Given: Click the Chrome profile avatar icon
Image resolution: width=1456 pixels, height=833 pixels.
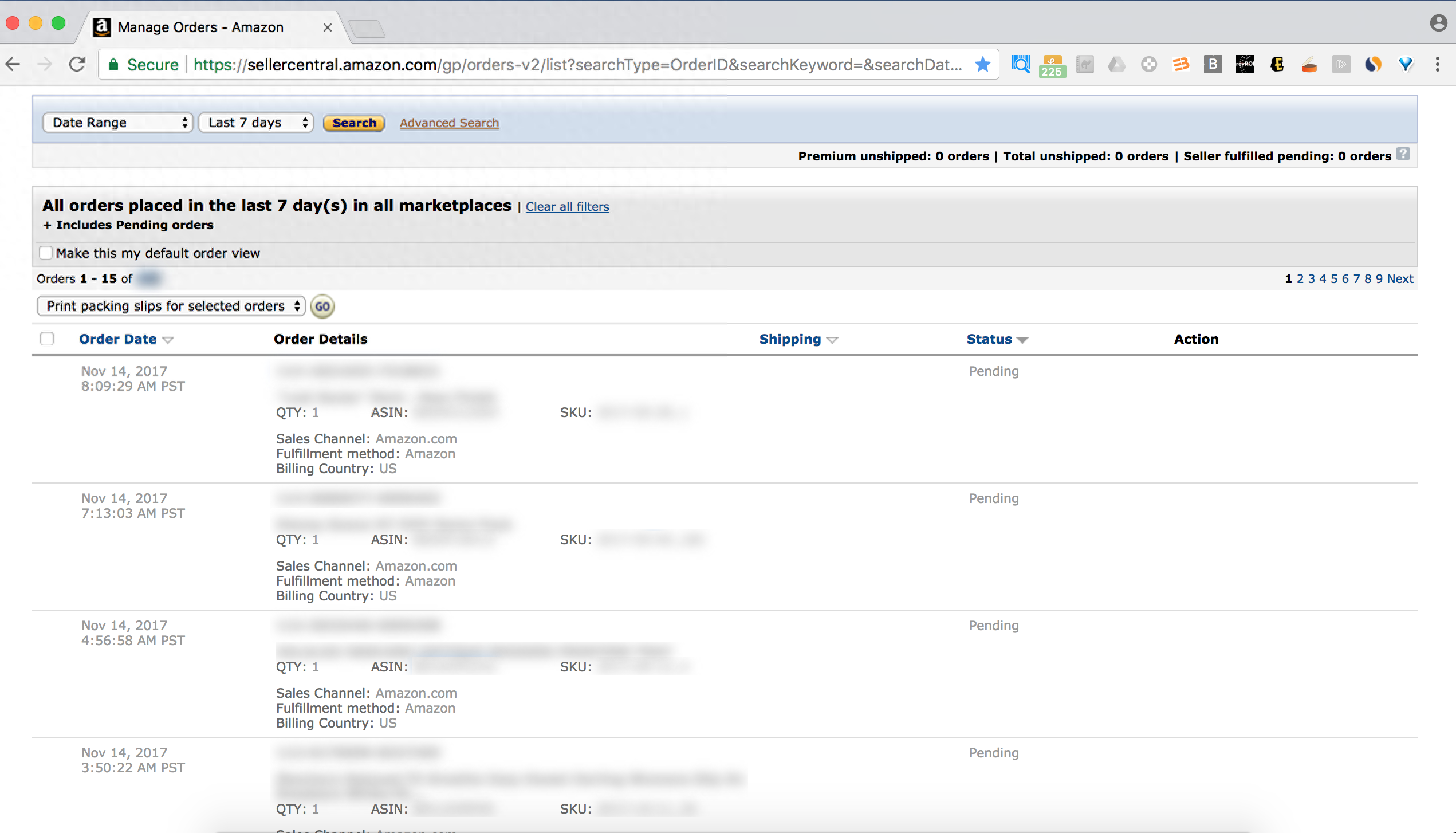Looking at the screenshot, I should (1439, 23).
